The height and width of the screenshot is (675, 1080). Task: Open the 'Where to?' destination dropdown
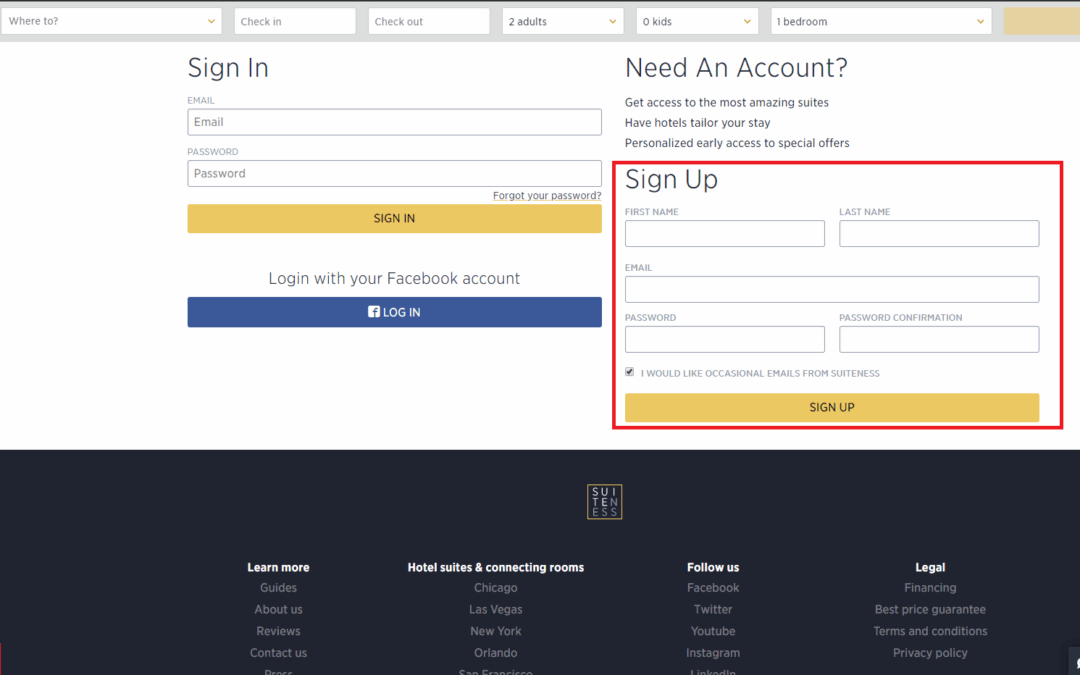point(111,21)
